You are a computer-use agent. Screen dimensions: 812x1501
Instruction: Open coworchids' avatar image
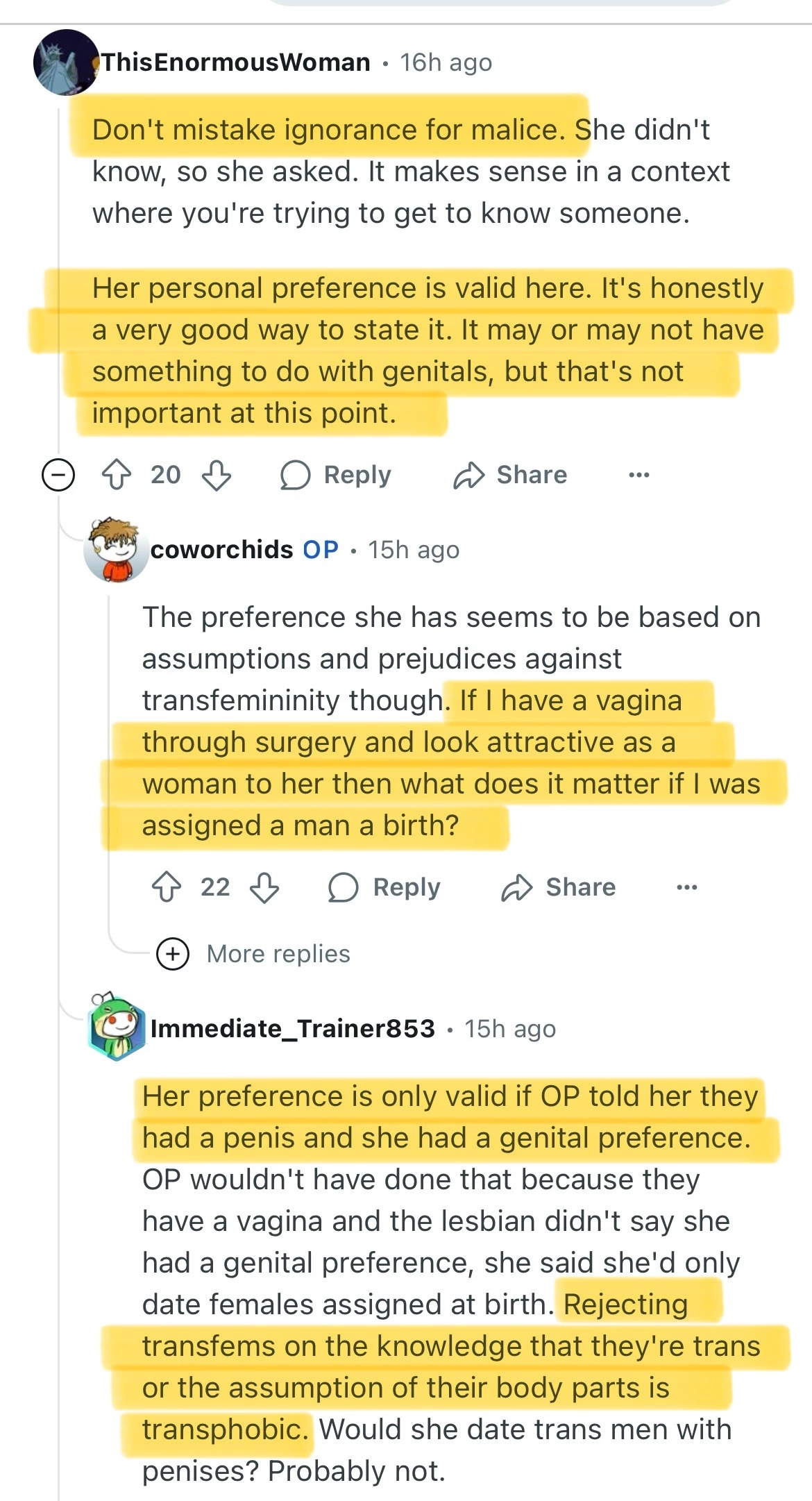coord(116,550)
